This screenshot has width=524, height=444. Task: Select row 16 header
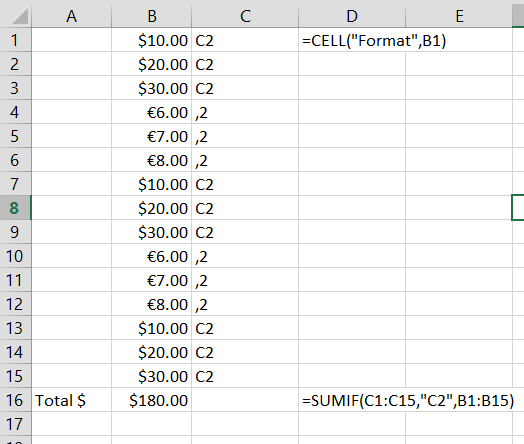(15, 400)
